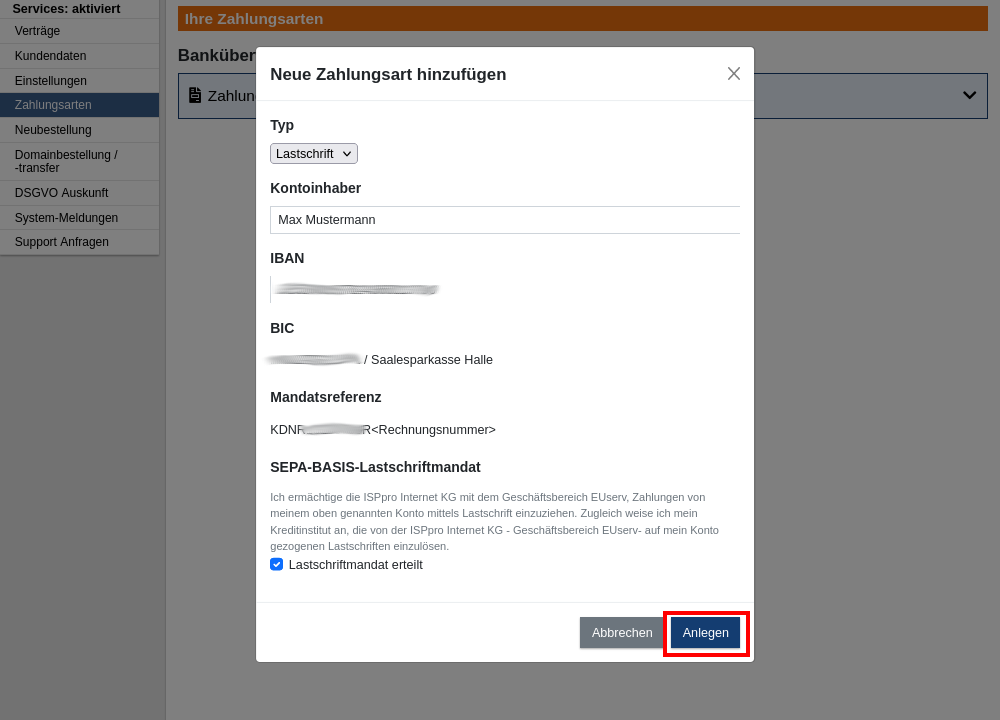The height and width of the screenshot is (720, 1000).
Task: Click the Abbrechen button
Action: pyautogui.click(x=622, y=633)
